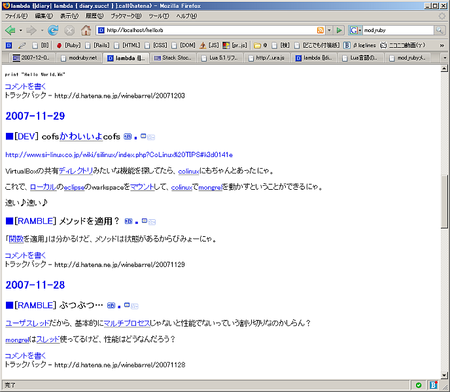Switch to the Lua言語 tab

click(x=361, y=58)
